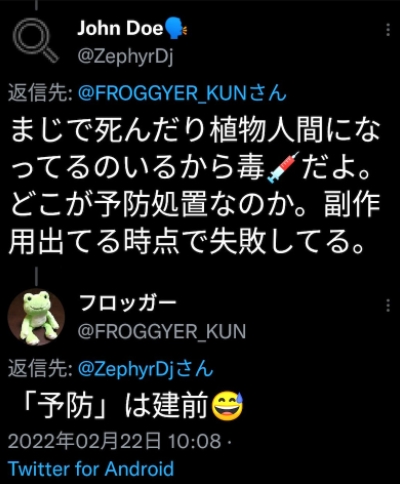Open the Twitter for Android source link
400x484 pixels.
(91, 469)
